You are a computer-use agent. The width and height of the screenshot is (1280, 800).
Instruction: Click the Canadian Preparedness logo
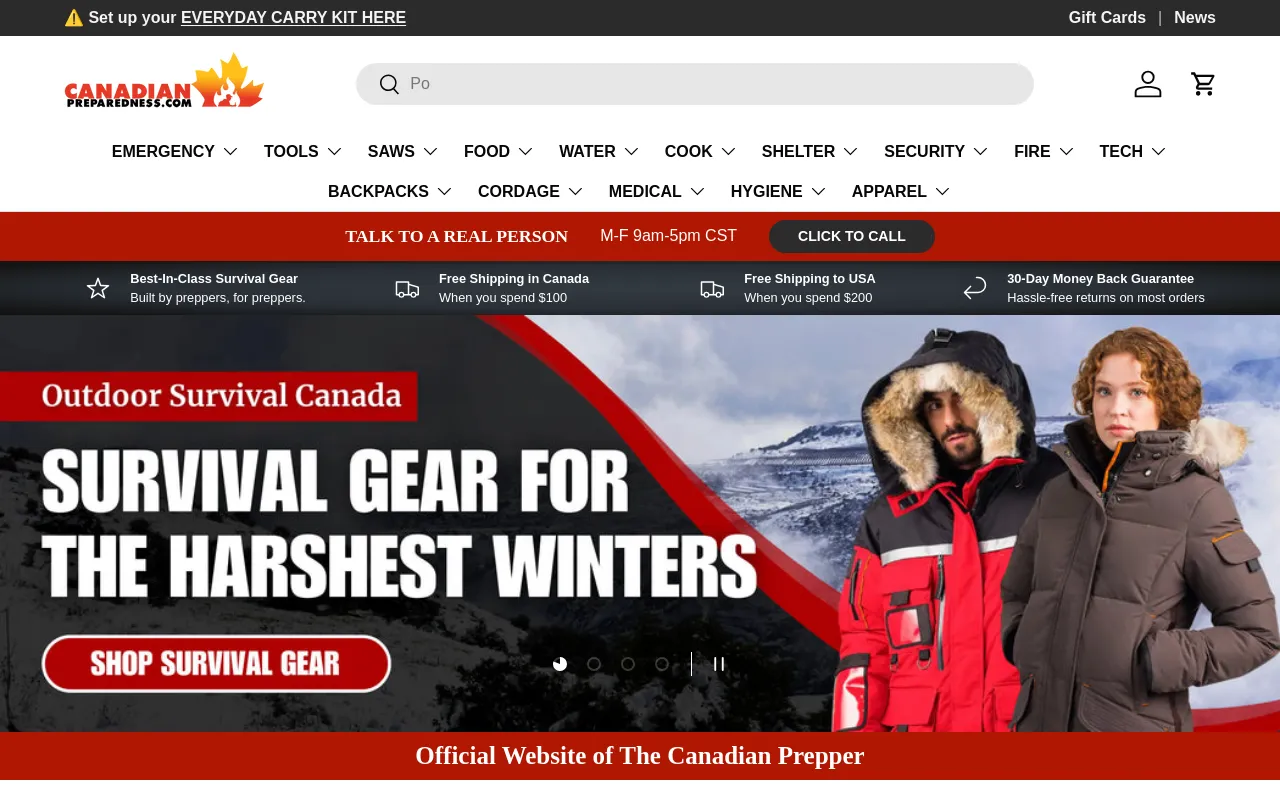point(164,80)
